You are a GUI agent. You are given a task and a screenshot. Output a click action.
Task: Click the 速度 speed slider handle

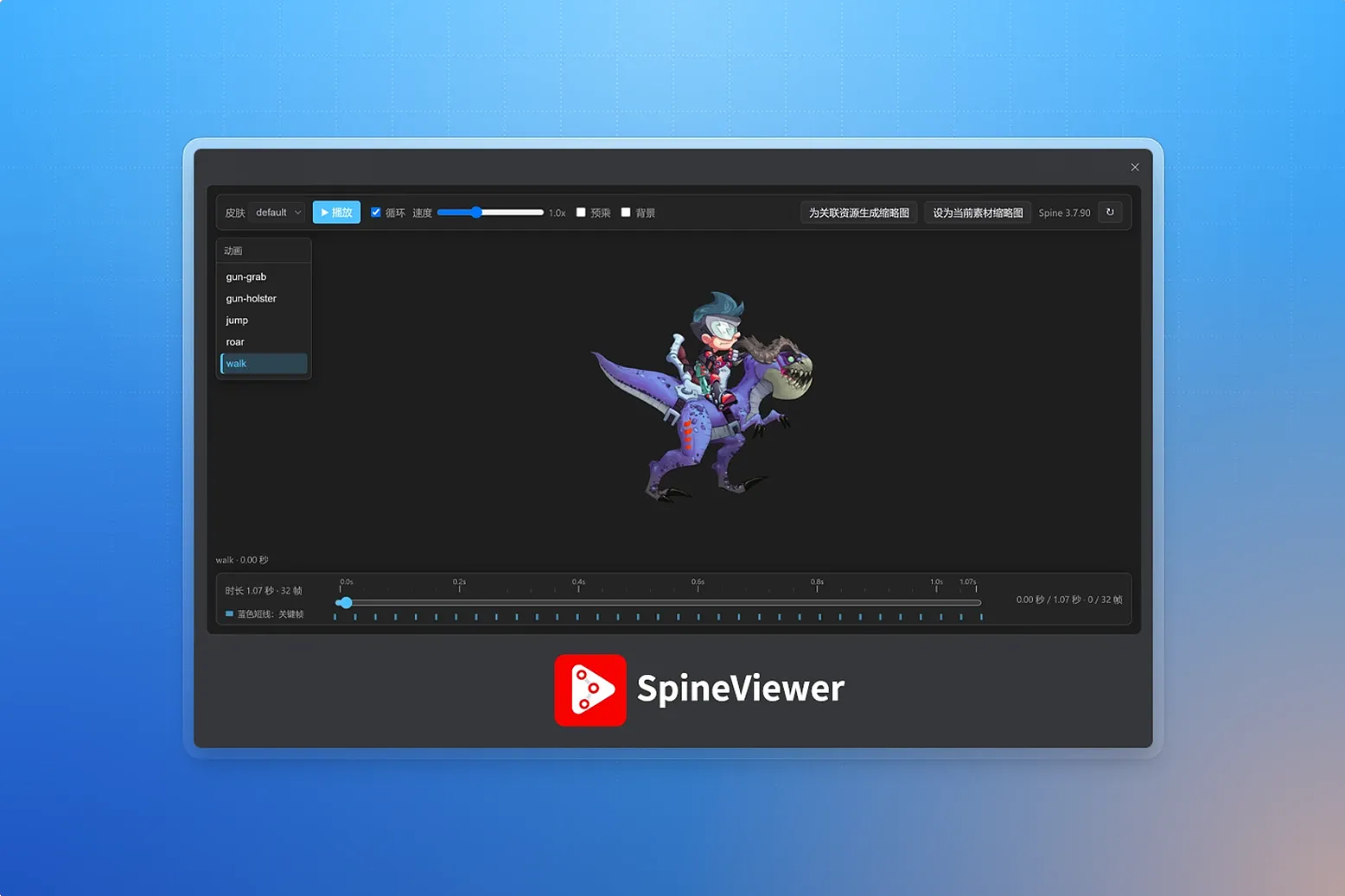[x=476, y=213]
